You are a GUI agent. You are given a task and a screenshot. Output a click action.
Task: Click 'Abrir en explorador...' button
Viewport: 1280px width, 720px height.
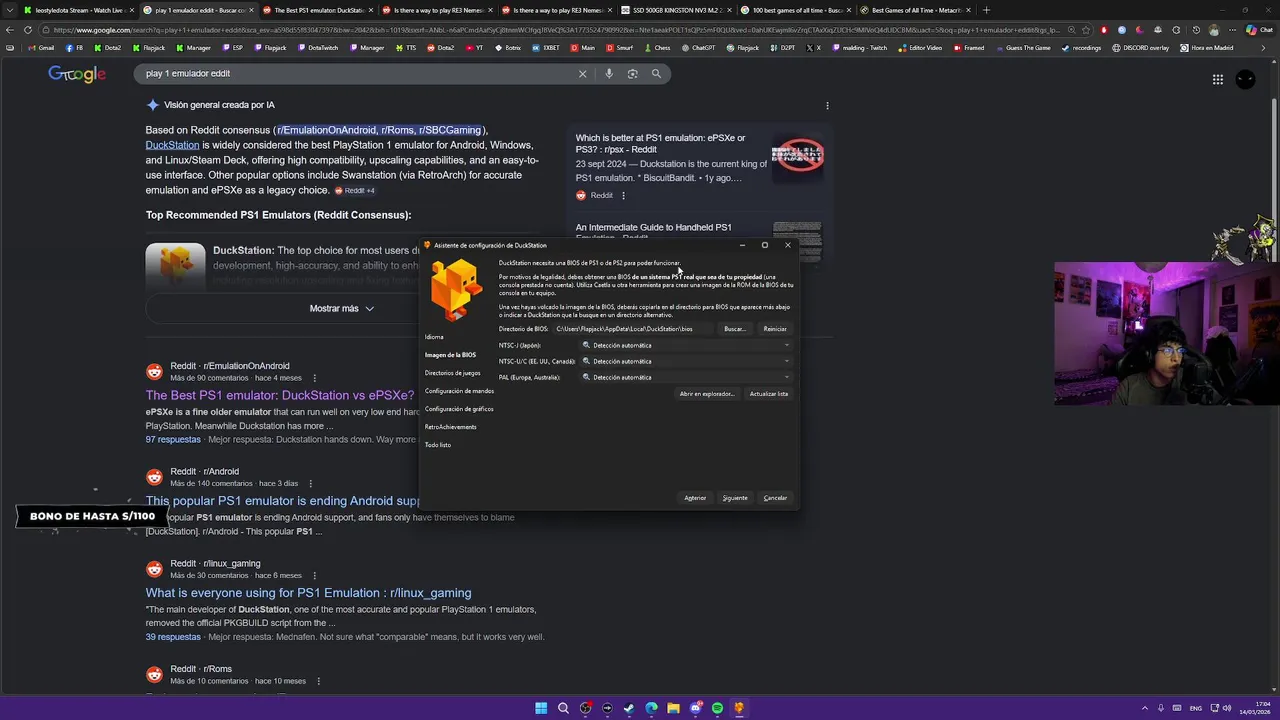point(707,394)
